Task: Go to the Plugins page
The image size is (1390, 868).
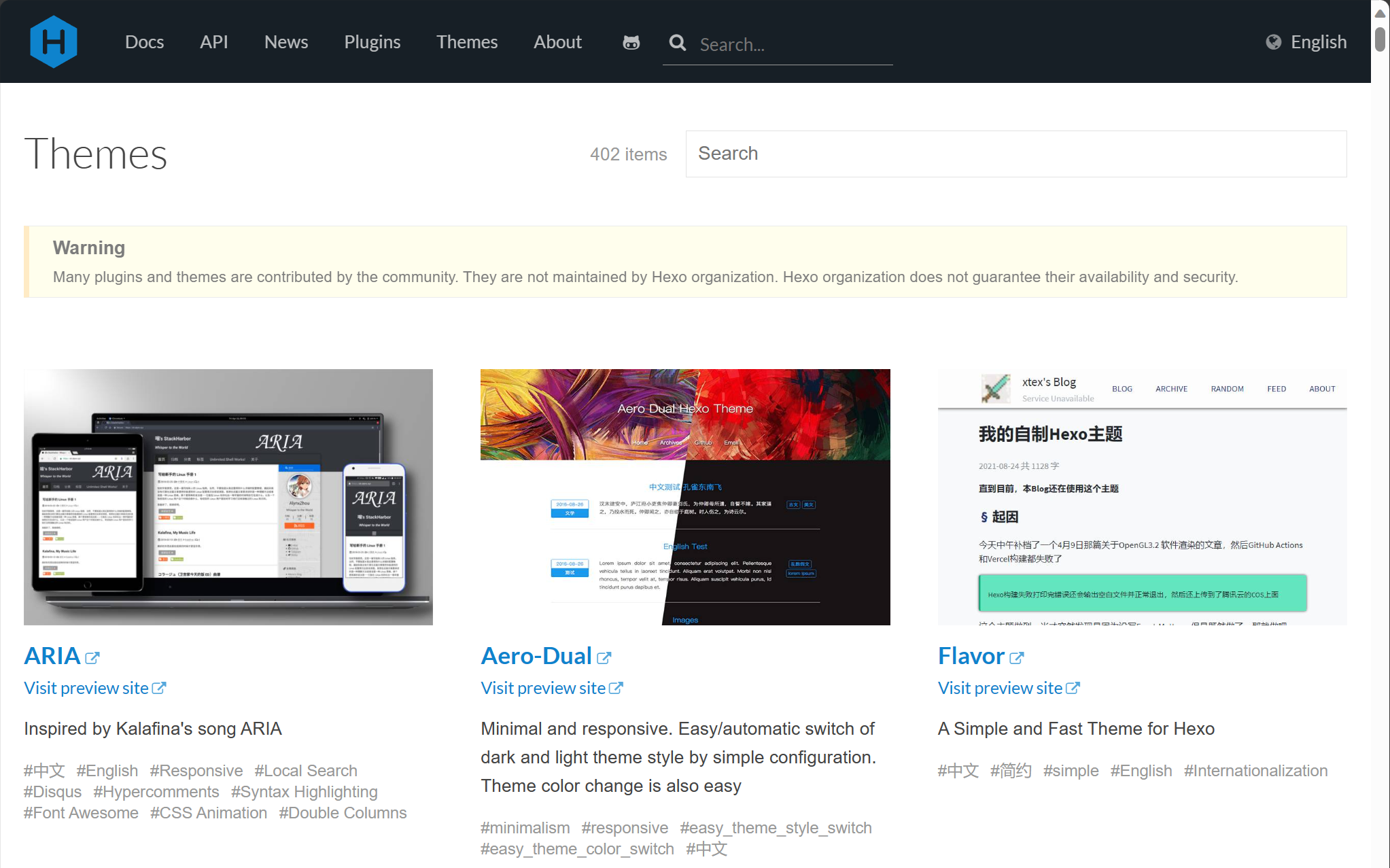Action: (372, 42)
